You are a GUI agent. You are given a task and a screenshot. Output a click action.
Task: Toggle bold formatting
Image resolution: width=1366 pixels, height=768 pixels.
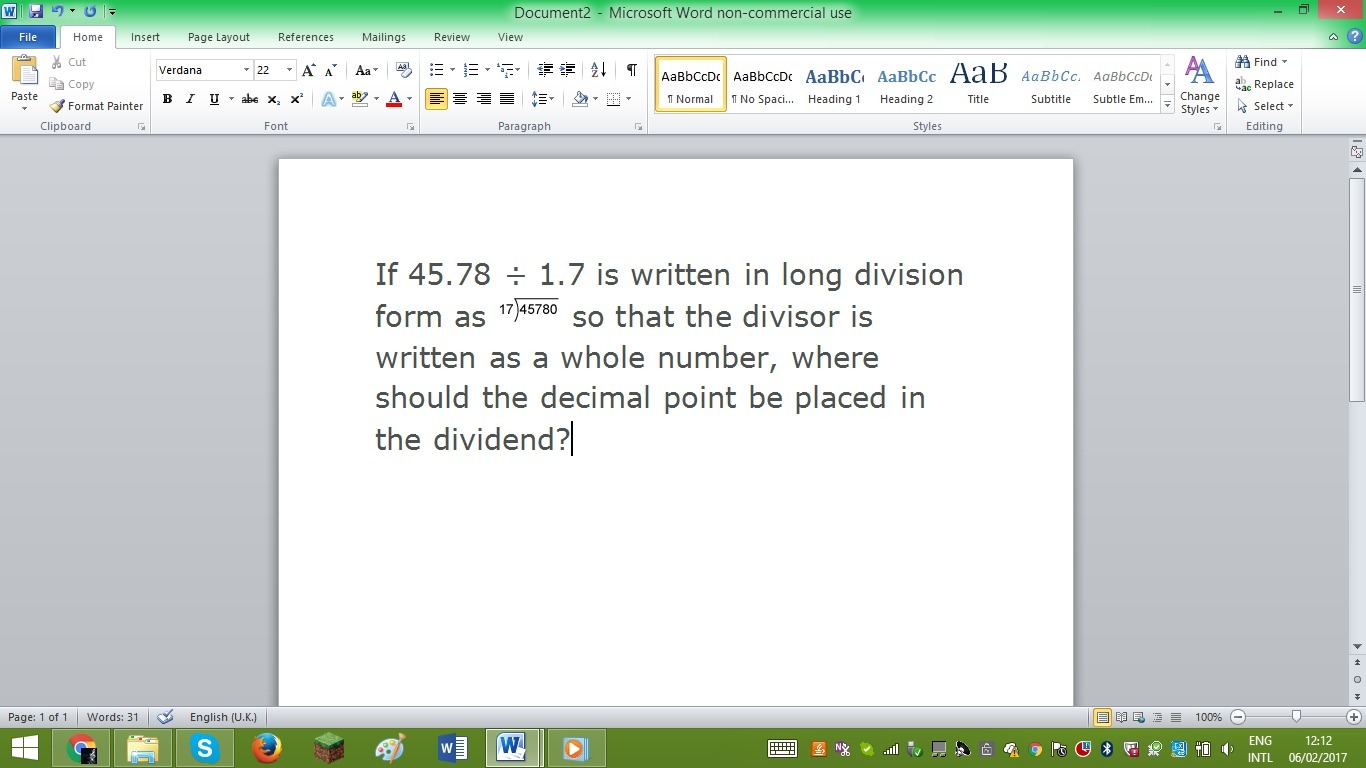[x=167, y=99]
